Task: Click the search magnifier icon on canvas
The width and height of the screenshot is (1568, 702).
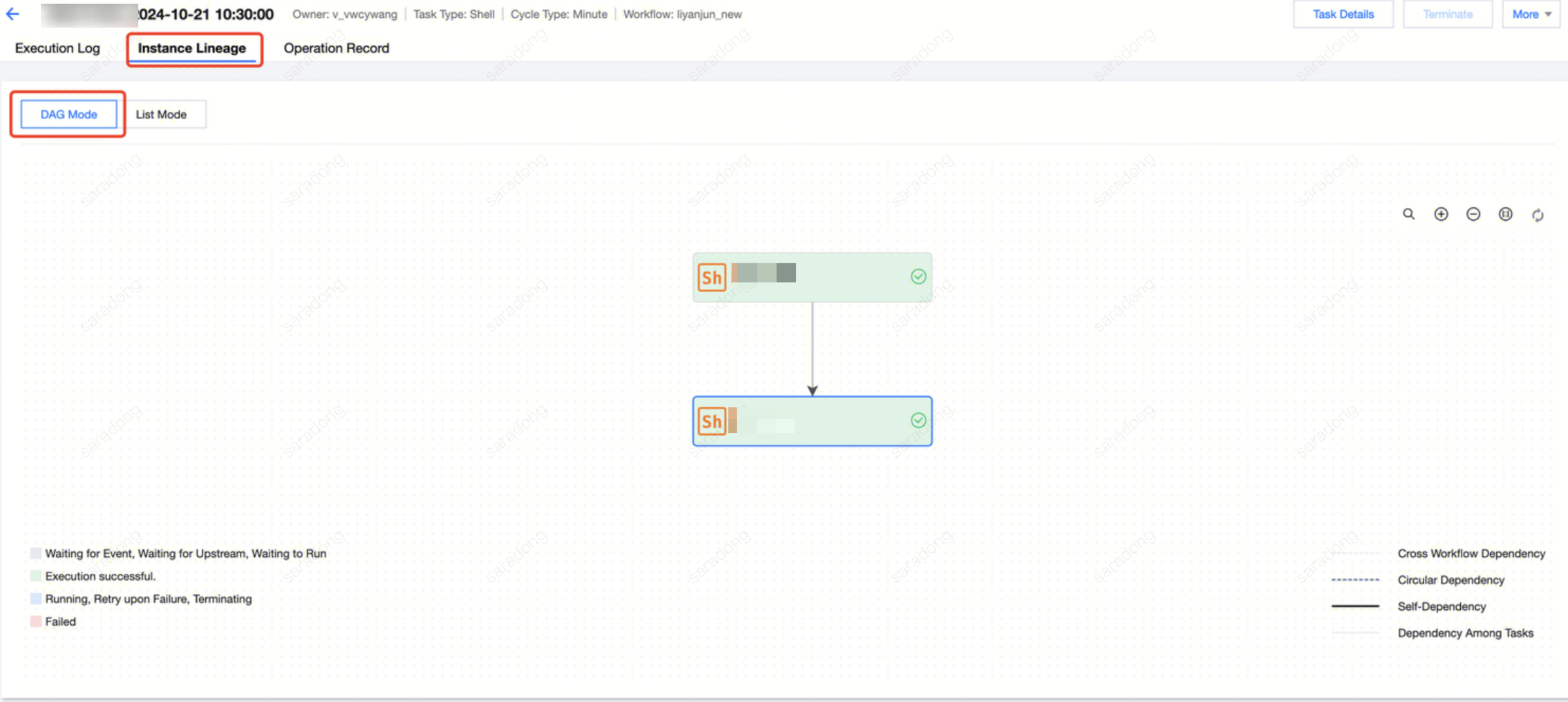Action: tap(1409, 214)
